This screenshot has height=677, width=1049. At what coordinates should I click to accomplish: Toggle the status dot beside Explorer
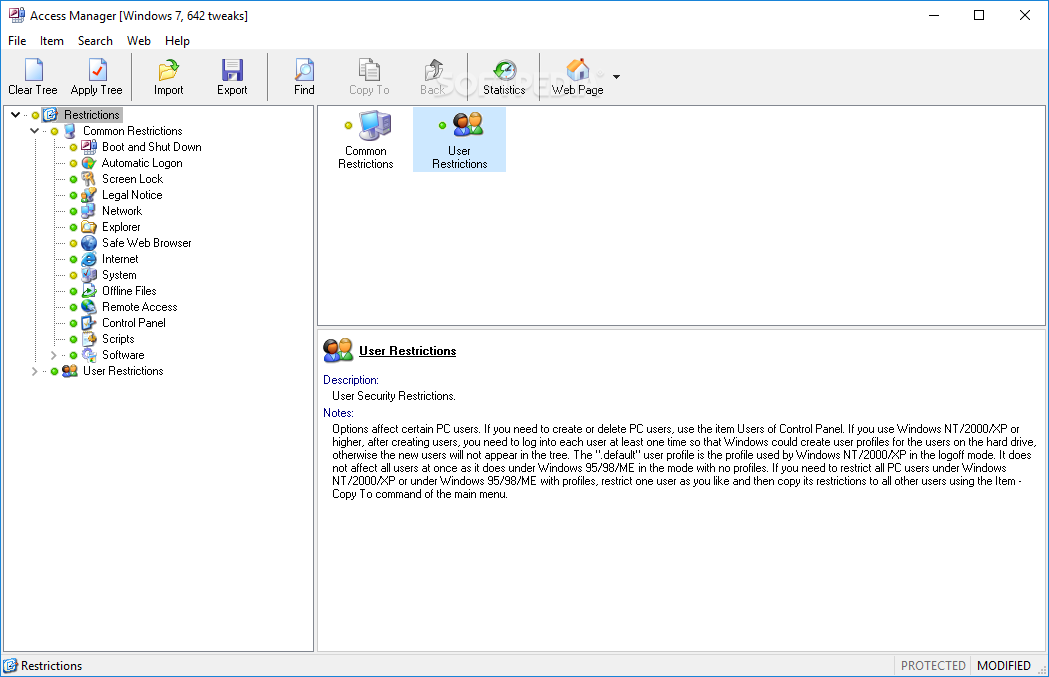74,227
